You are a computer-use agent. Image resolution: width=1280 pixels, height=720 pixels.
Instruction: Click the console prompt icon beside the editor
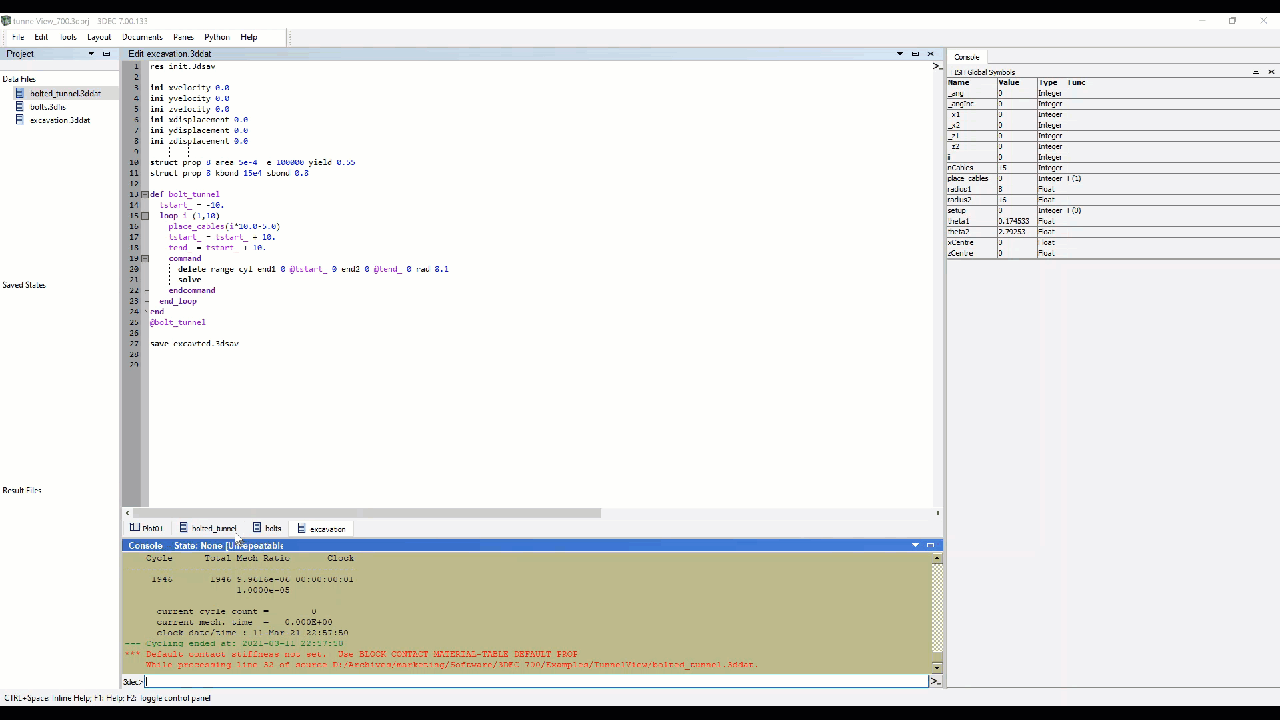tap(936, 66)
